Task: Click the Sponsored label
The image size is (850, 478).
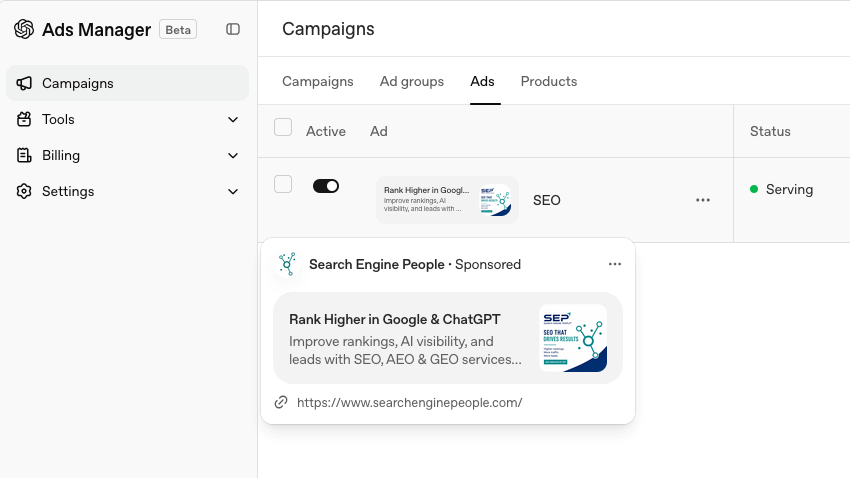Action: coord(488,264)
